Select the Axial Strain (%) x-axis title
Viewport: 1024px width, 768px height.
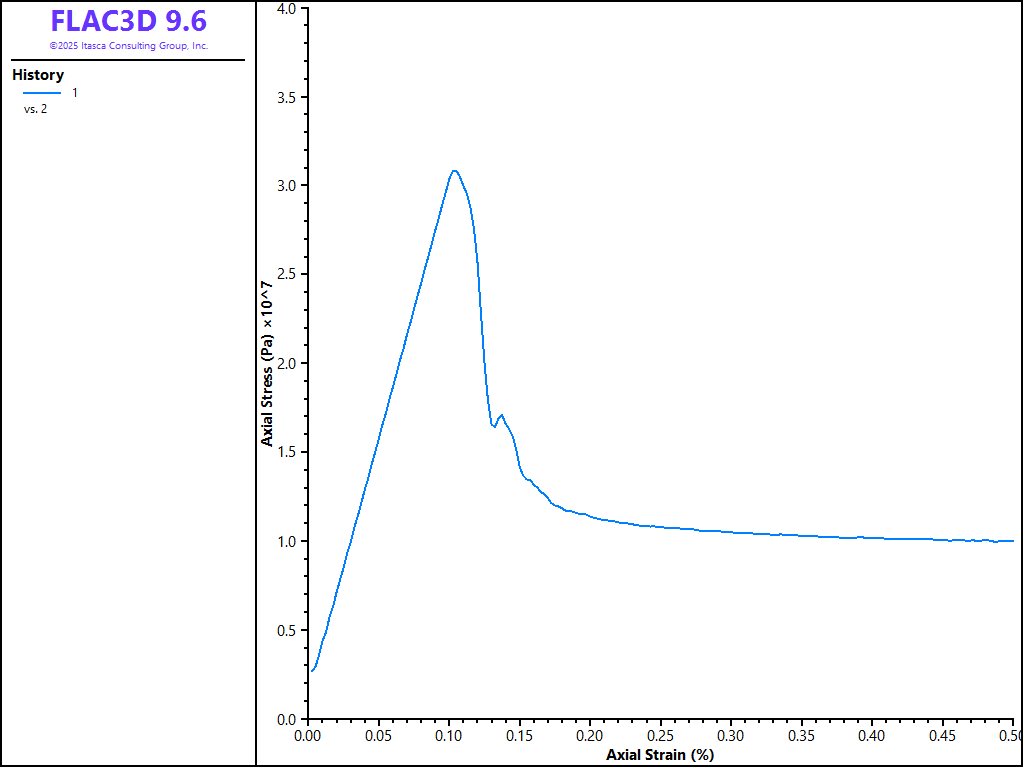coord(660,755)
